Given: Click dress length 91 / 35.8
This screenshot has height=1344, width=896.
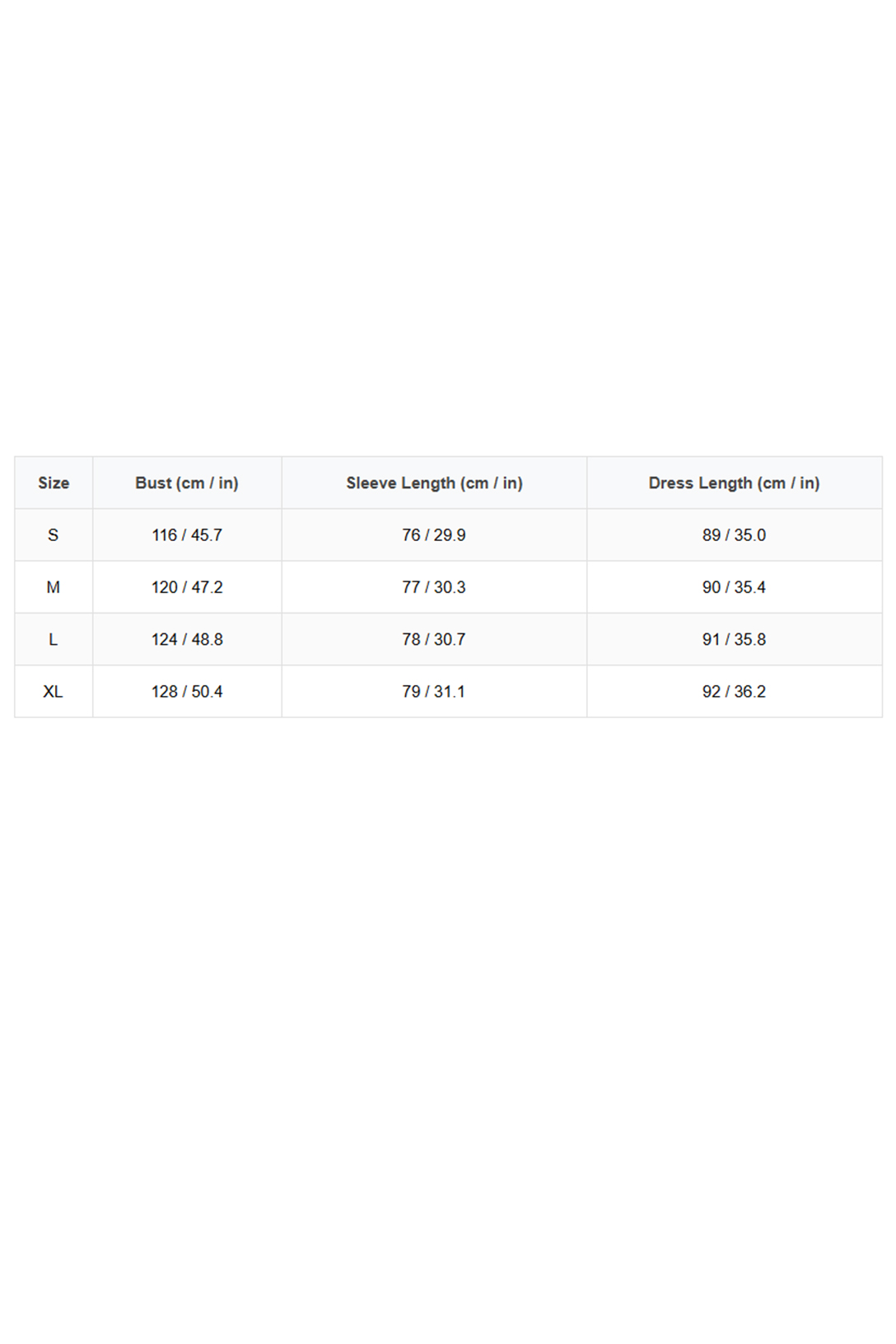Looking at the screenshot, I should [734, 640].
